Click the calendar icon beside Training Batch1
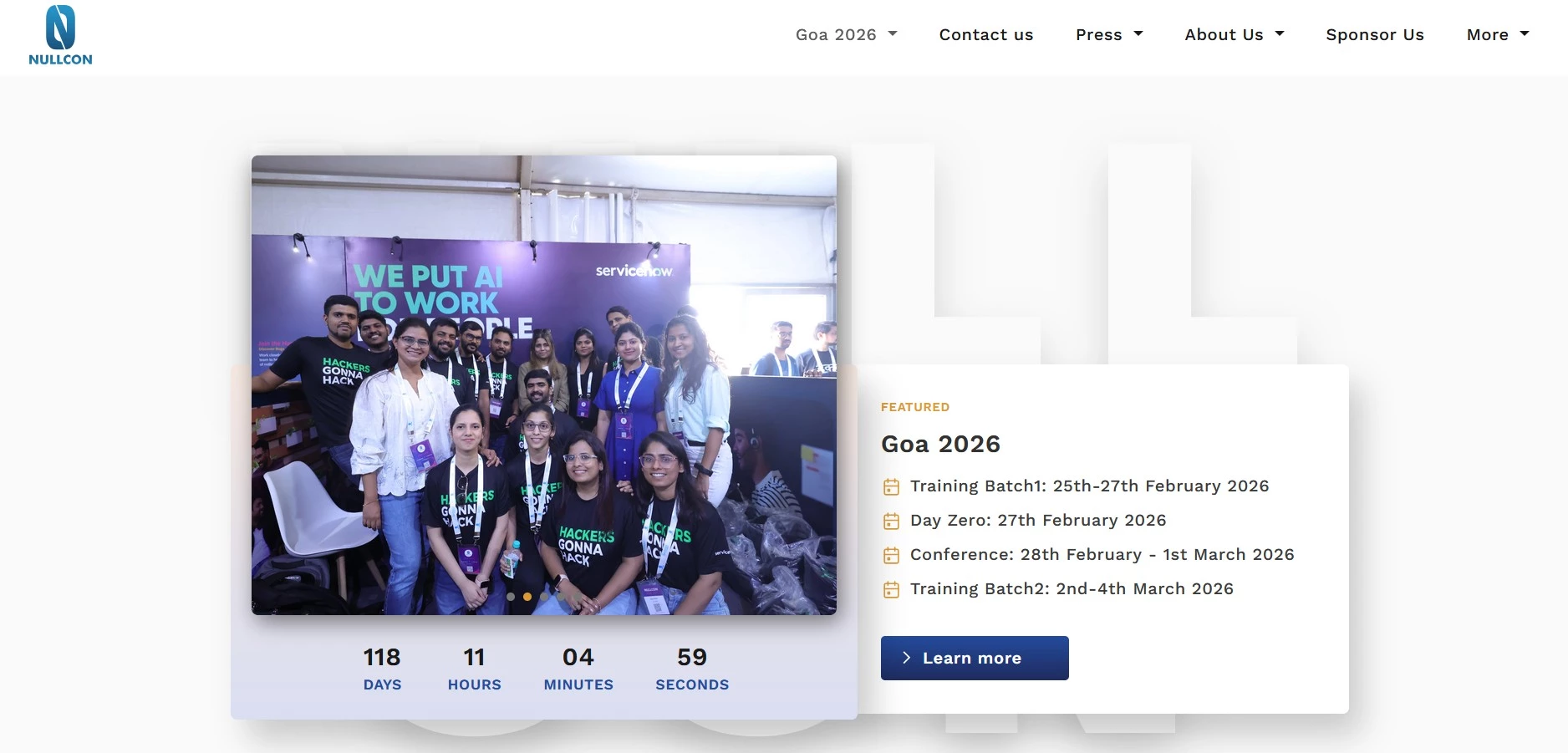The image size is (1568, 753). [x=892, y=486]
